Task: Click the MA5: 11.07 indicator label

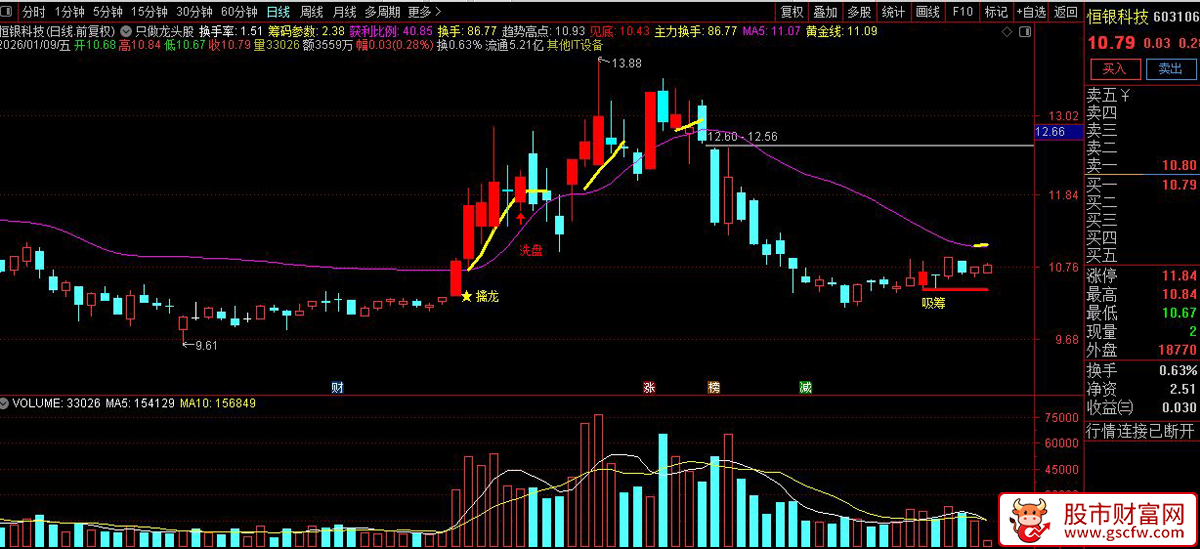Action: click(771, 31)
